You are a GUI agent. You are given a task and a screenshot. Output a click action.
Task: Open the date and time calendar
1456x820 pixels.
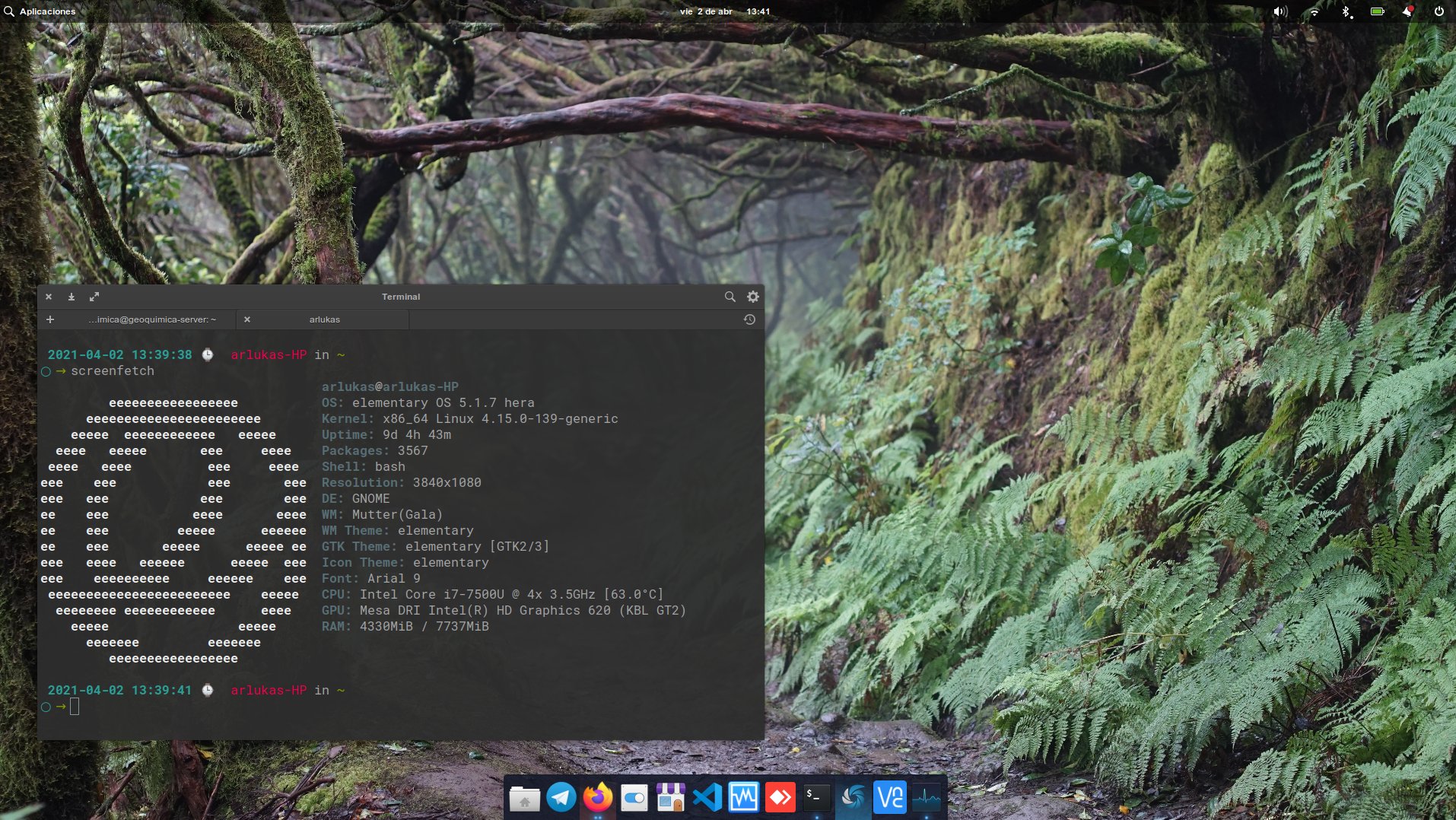[x=724, y=11]
